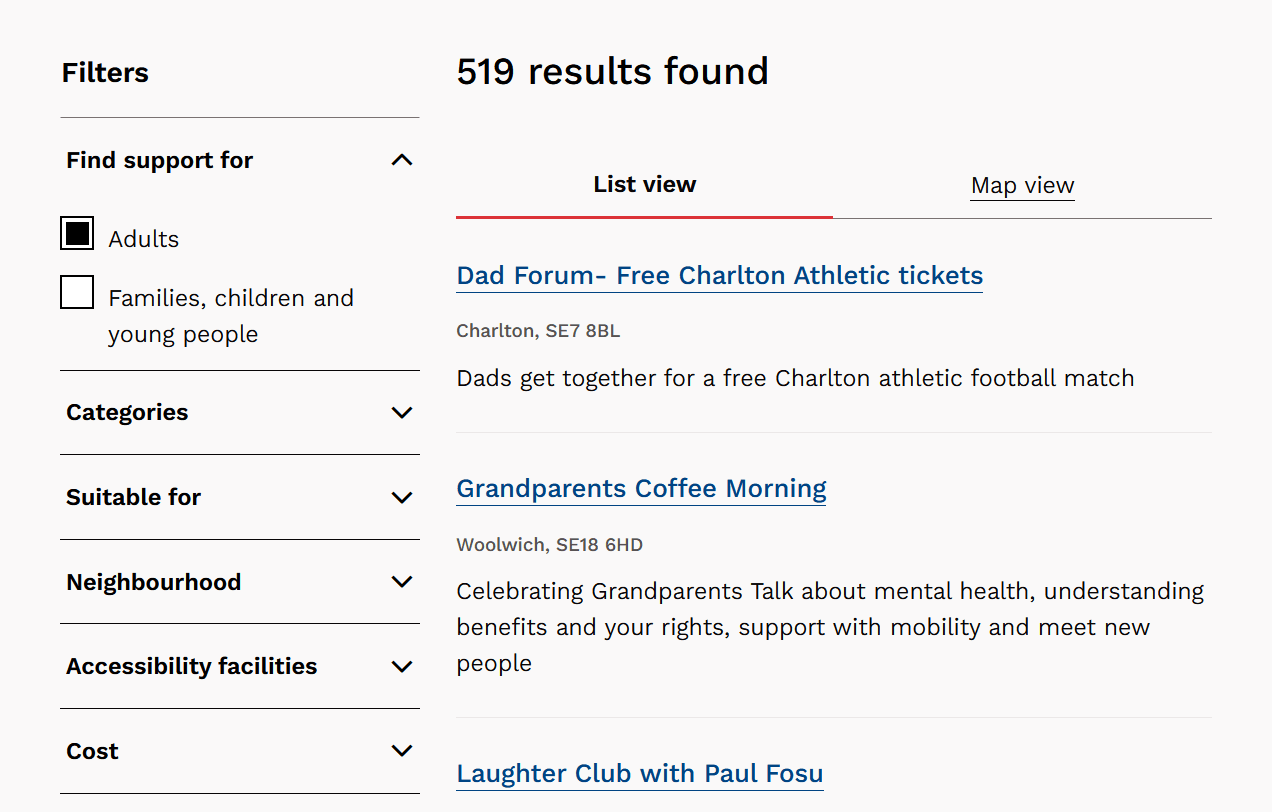Switch to Map view
The image size is (1272, 812).
pyautogui.click(x=1022, y=184)
